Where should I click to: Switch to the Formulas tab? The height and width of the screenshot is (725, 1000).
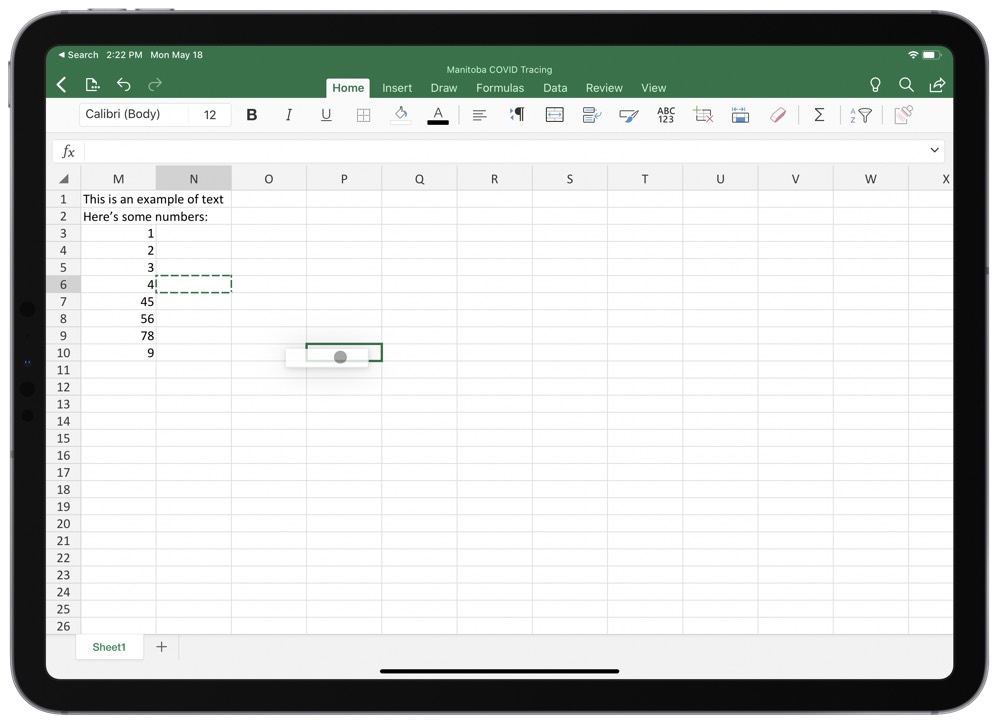pyautogui.click(x=500, y=88)
